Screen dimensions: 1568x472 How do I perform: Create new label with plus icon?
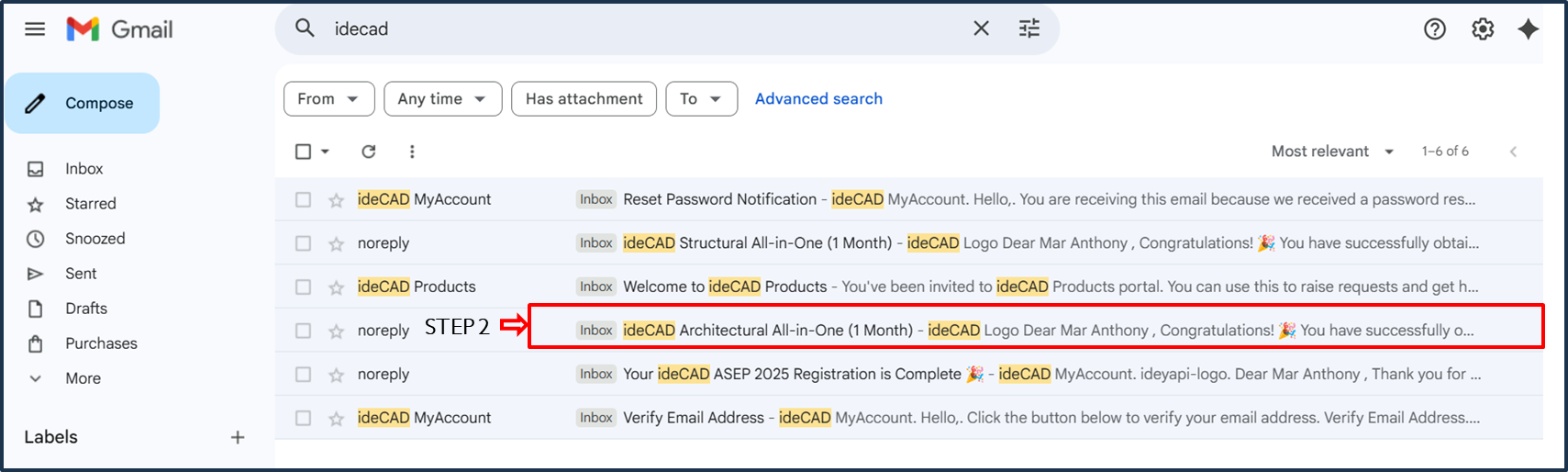(x=238, y=437)
